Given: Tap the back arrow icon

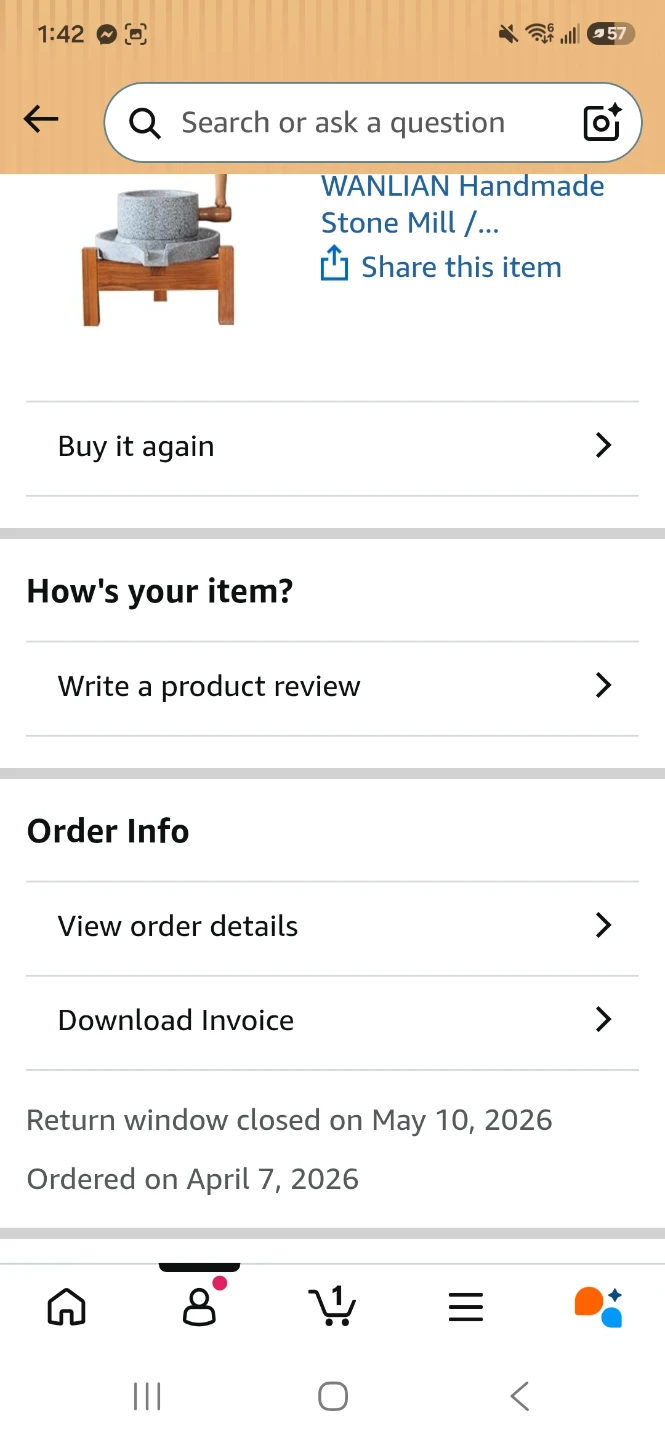Looking at the screenshot, I should click(41, 120).
